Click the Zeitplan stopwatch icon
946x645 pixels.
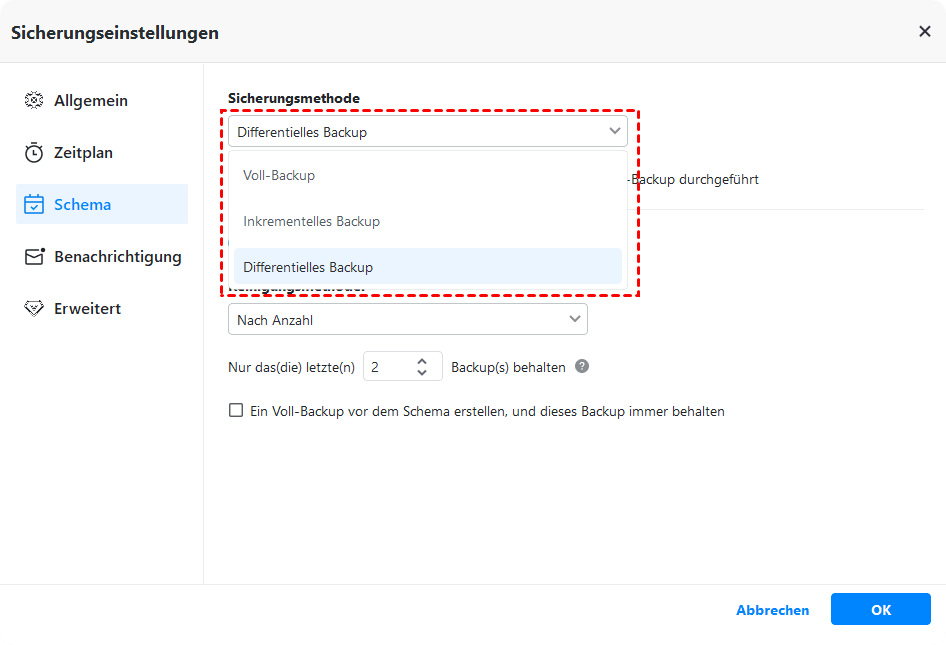[34, 153]
